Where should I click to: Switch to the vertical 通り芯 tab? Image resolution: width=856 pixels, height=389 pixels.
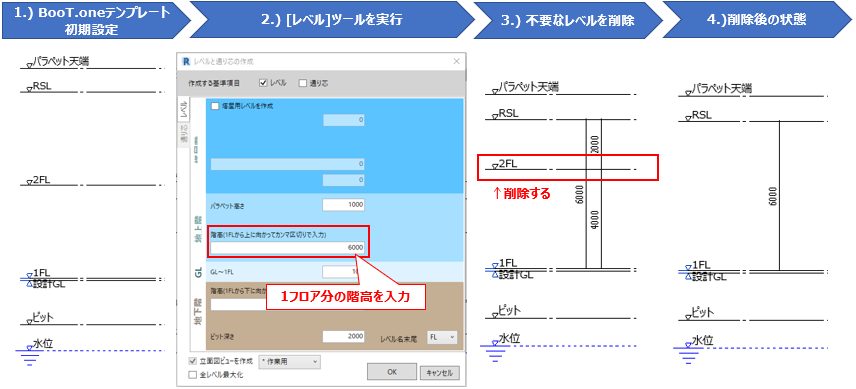[x=184, y=135]
